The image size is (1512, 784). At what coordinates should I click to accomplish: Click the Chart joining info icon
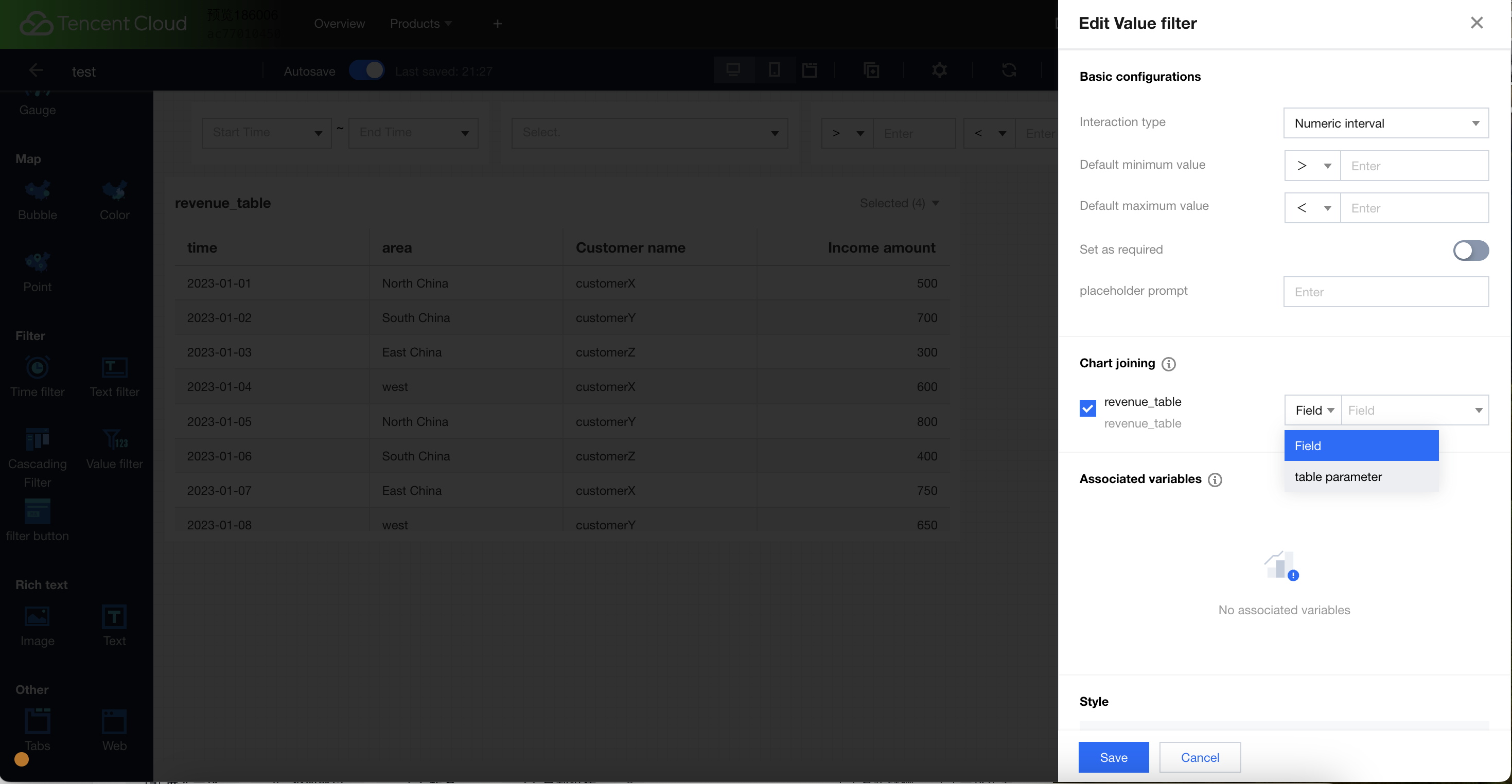click(1169, 364)
